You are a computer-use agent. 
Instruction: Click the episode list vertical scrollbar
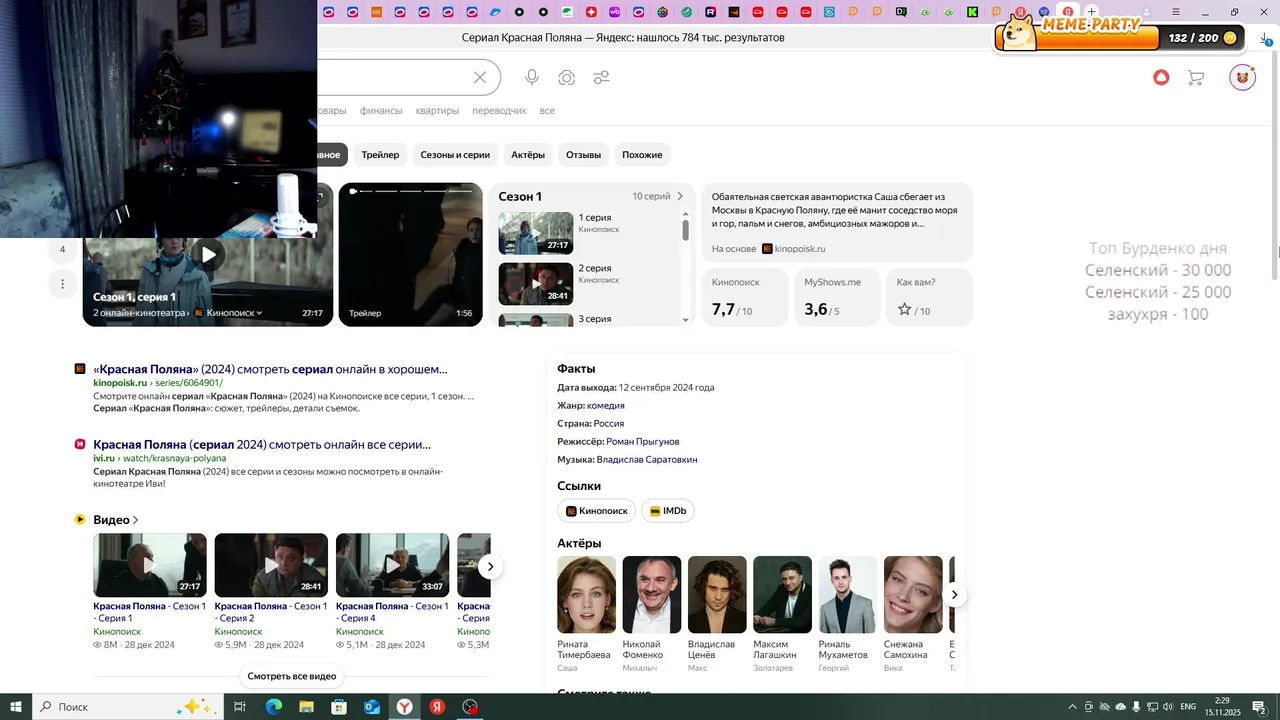tap(685, 231)
